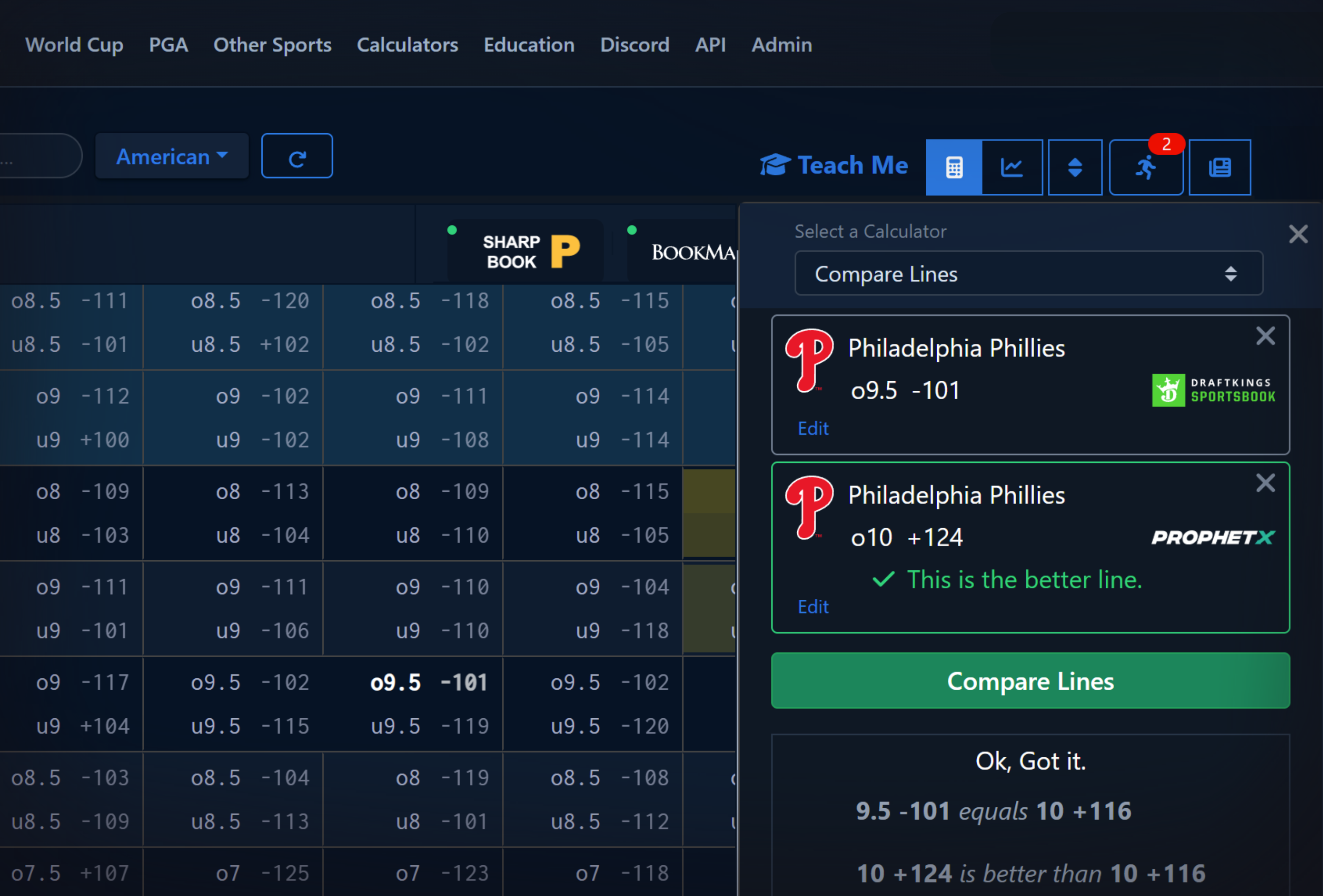Select the o8 -119 odds cell
Viewport: 1323px width, 896px height.
[442, 777]
